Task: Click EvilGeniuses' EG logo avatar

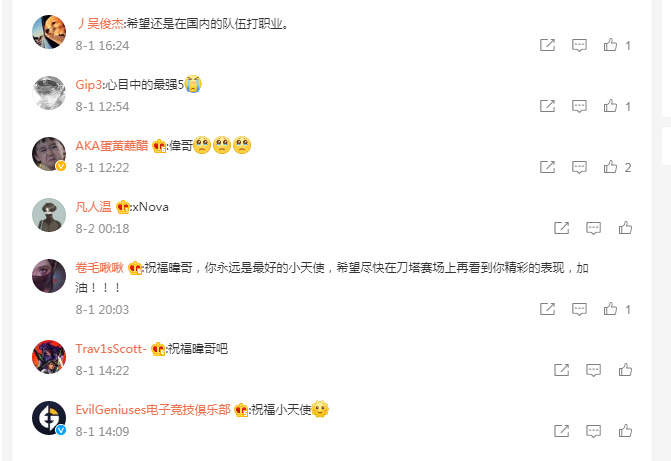Action: pos(49,418)
